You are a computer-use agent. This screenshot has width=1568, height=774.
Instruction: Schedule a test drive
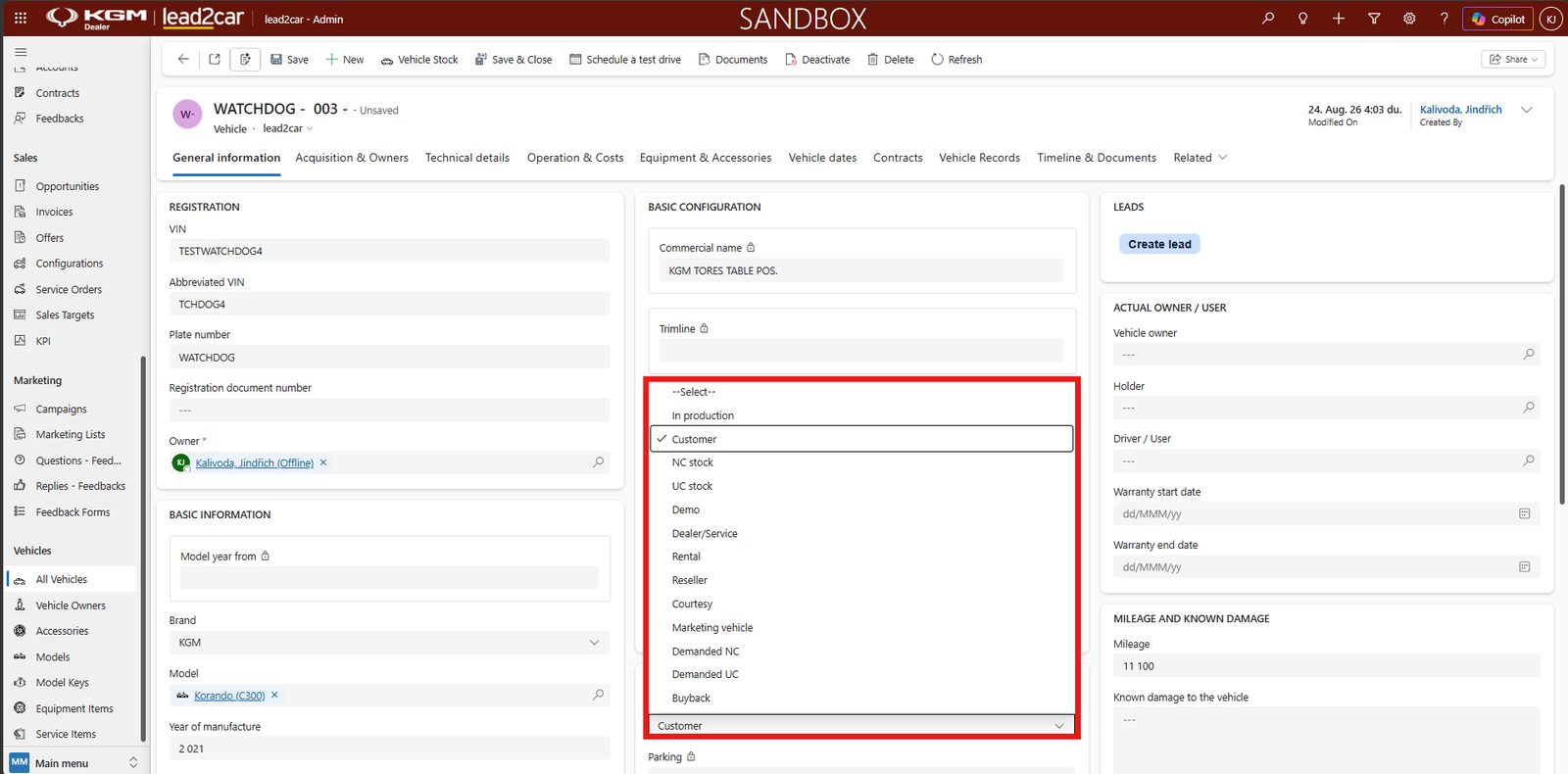pyautogui.click(x=625, y=59)
